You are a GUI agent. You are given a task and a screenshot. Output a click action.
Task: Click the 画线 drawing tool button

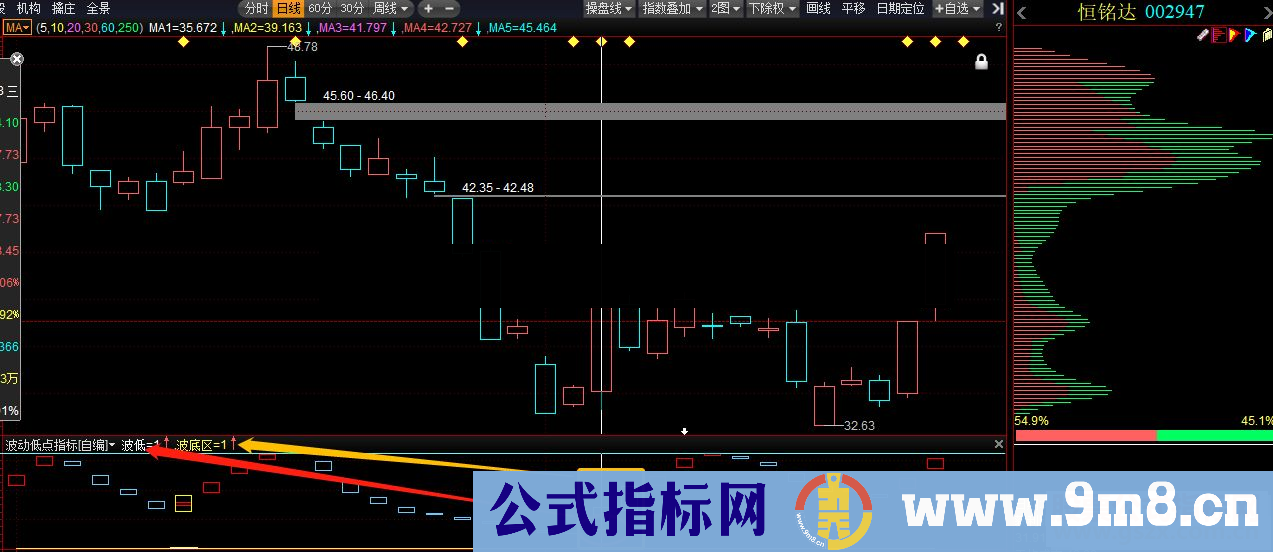pos(818,8)
